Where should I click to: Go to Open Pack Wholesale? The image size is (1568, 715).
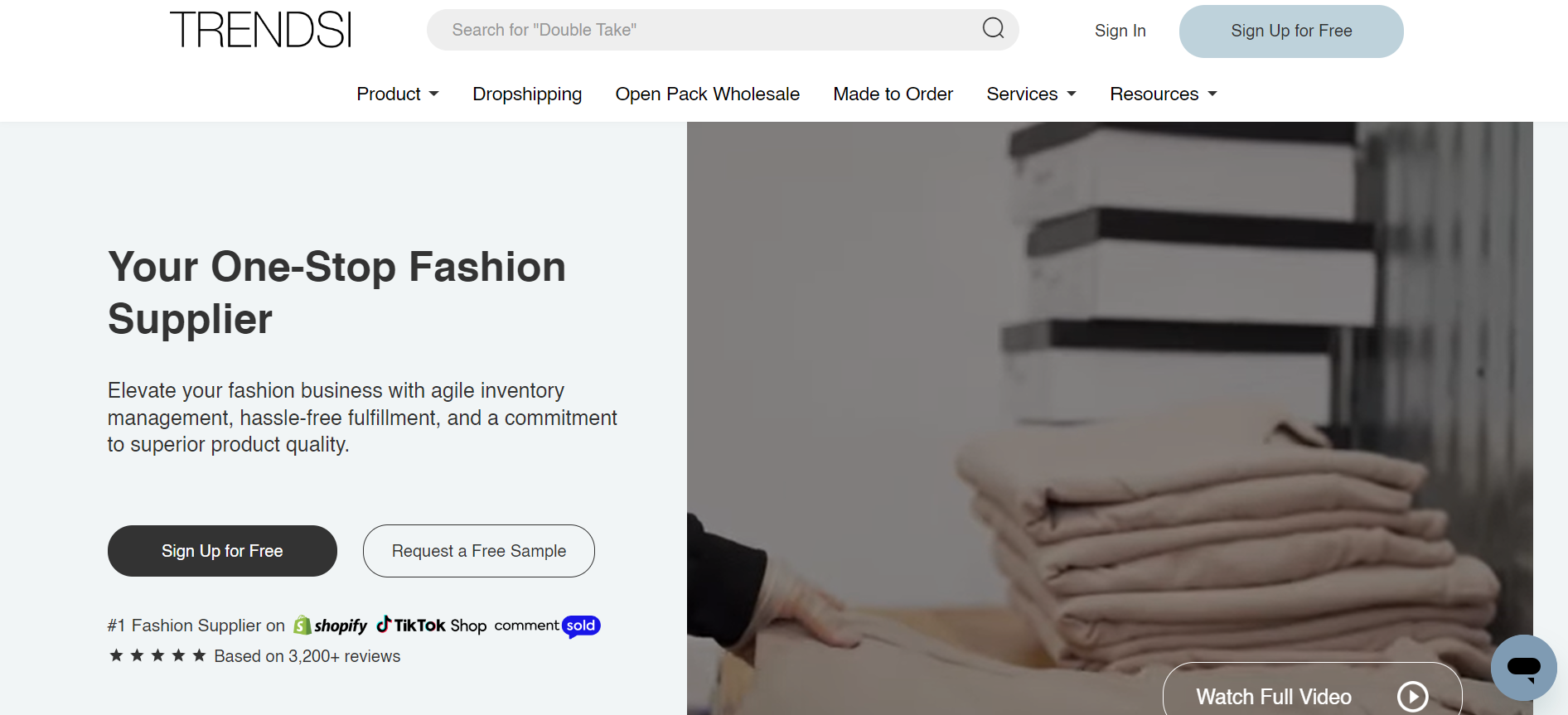point(707,94)
